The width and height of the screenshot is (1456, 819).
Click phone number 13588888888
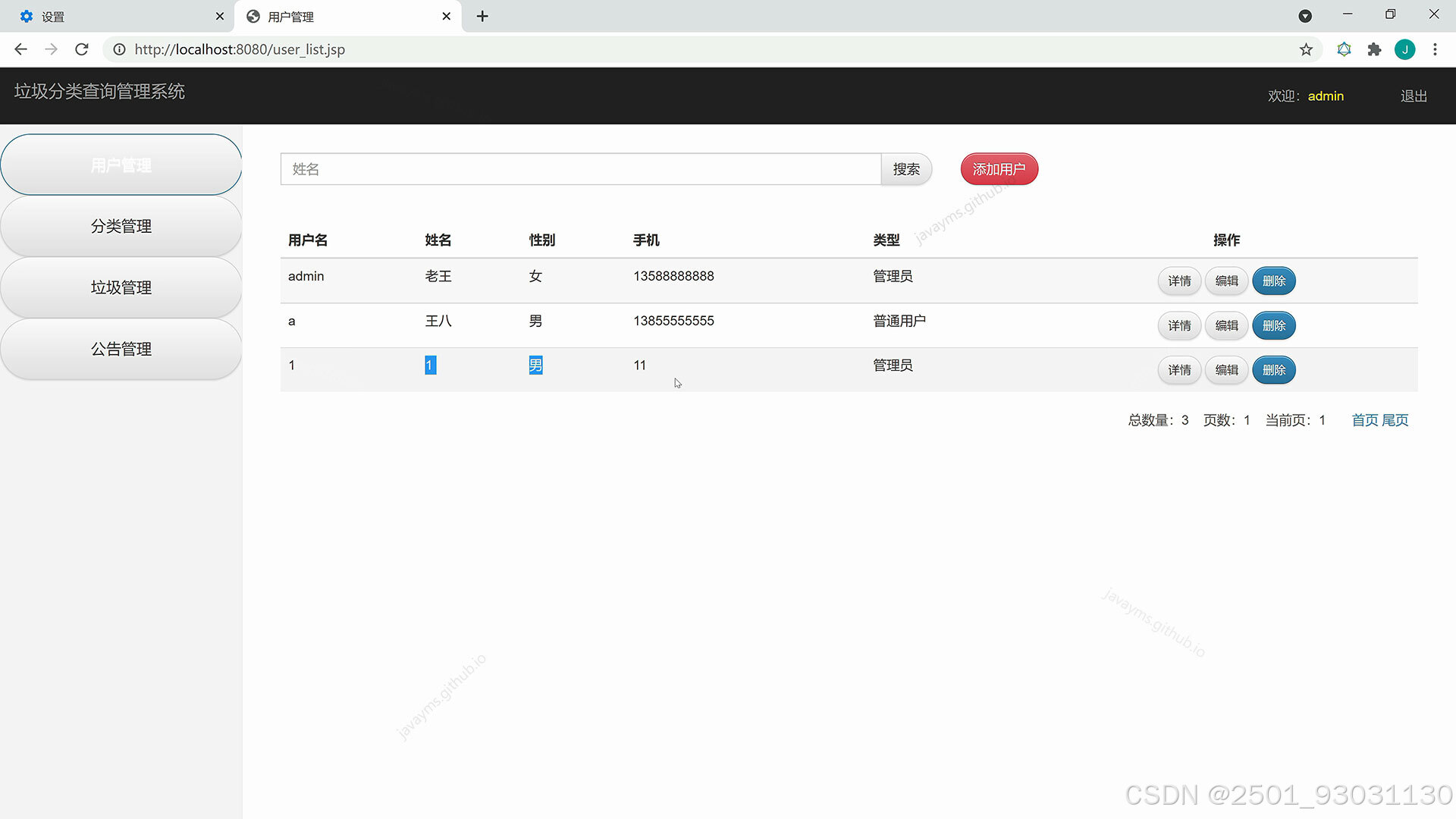pos(673,276)
